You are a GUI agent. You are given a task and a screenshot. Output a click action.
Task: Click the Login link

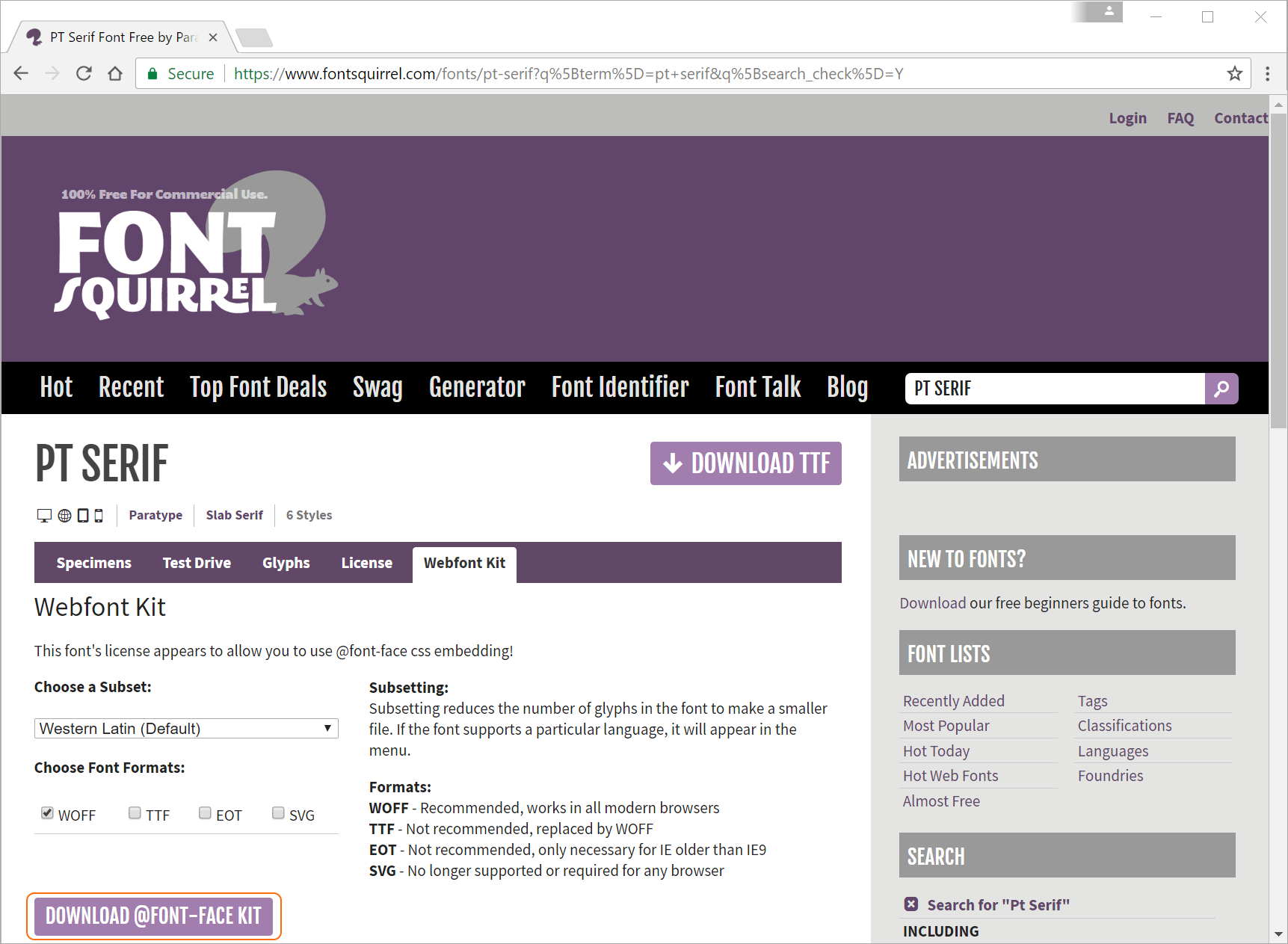pyautogui.click(x=1127, y=118)
